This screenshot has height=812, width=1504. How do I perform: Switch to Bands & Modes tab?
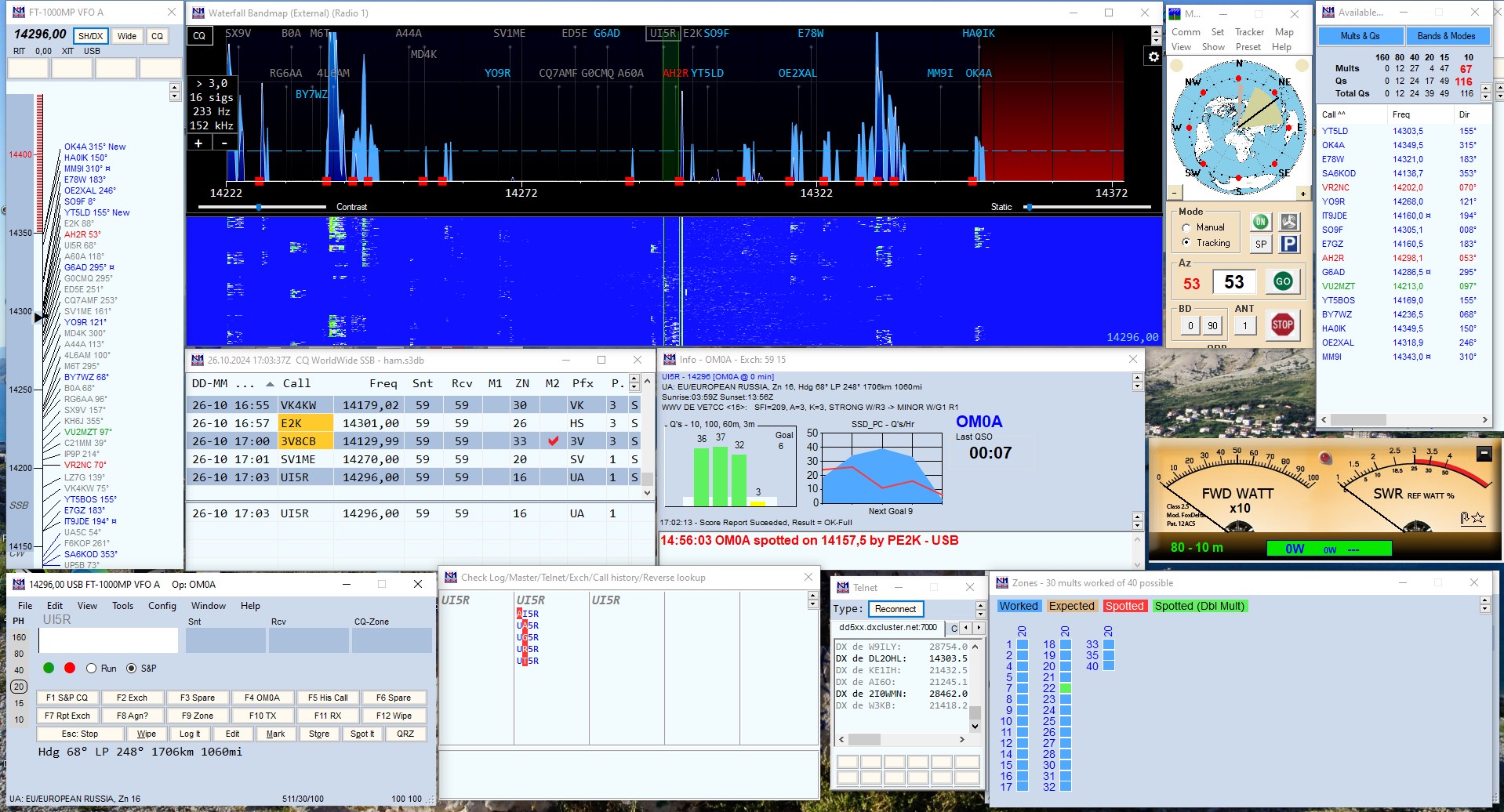click(x=1445, y=36)
